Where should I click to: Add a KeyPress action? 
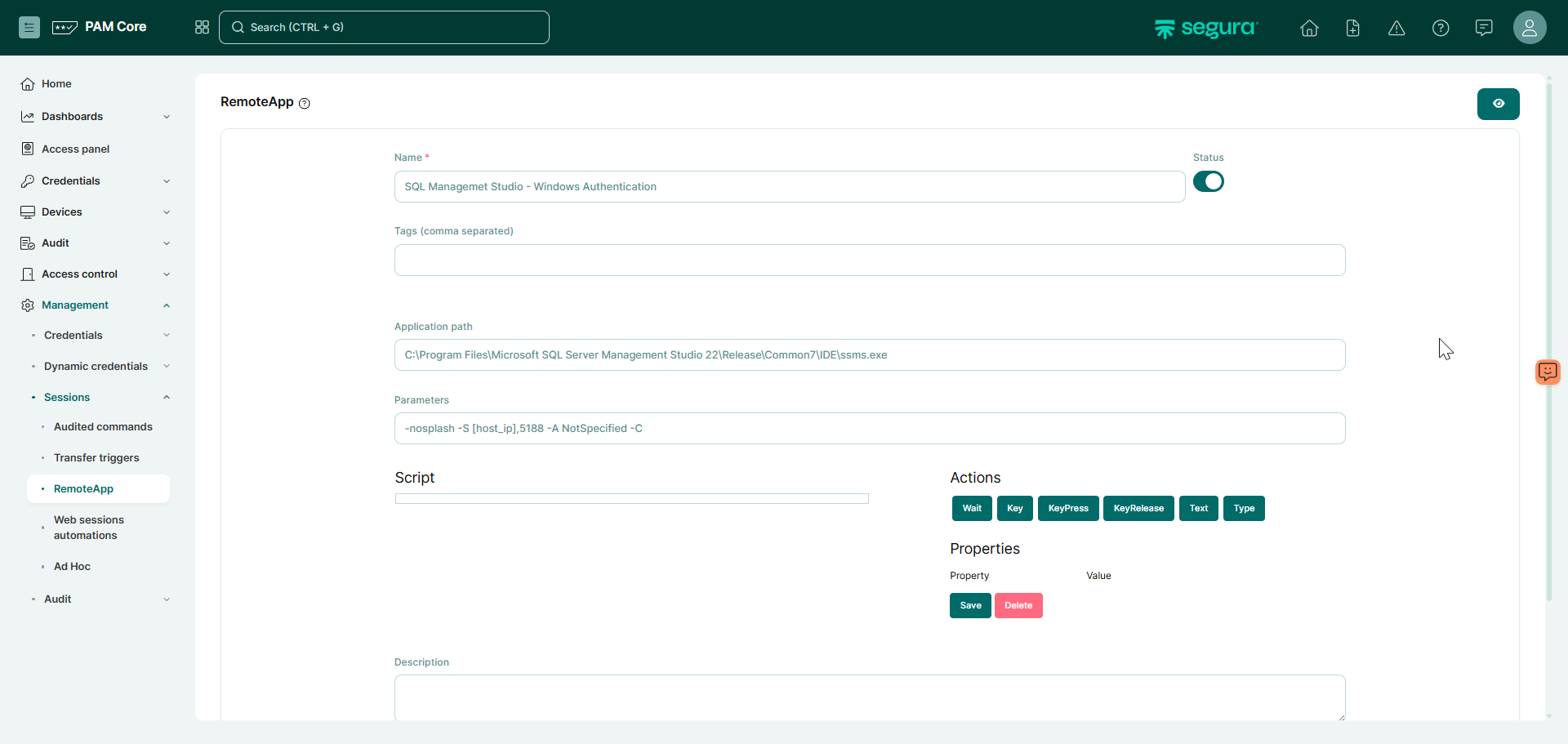point(1067,508)
